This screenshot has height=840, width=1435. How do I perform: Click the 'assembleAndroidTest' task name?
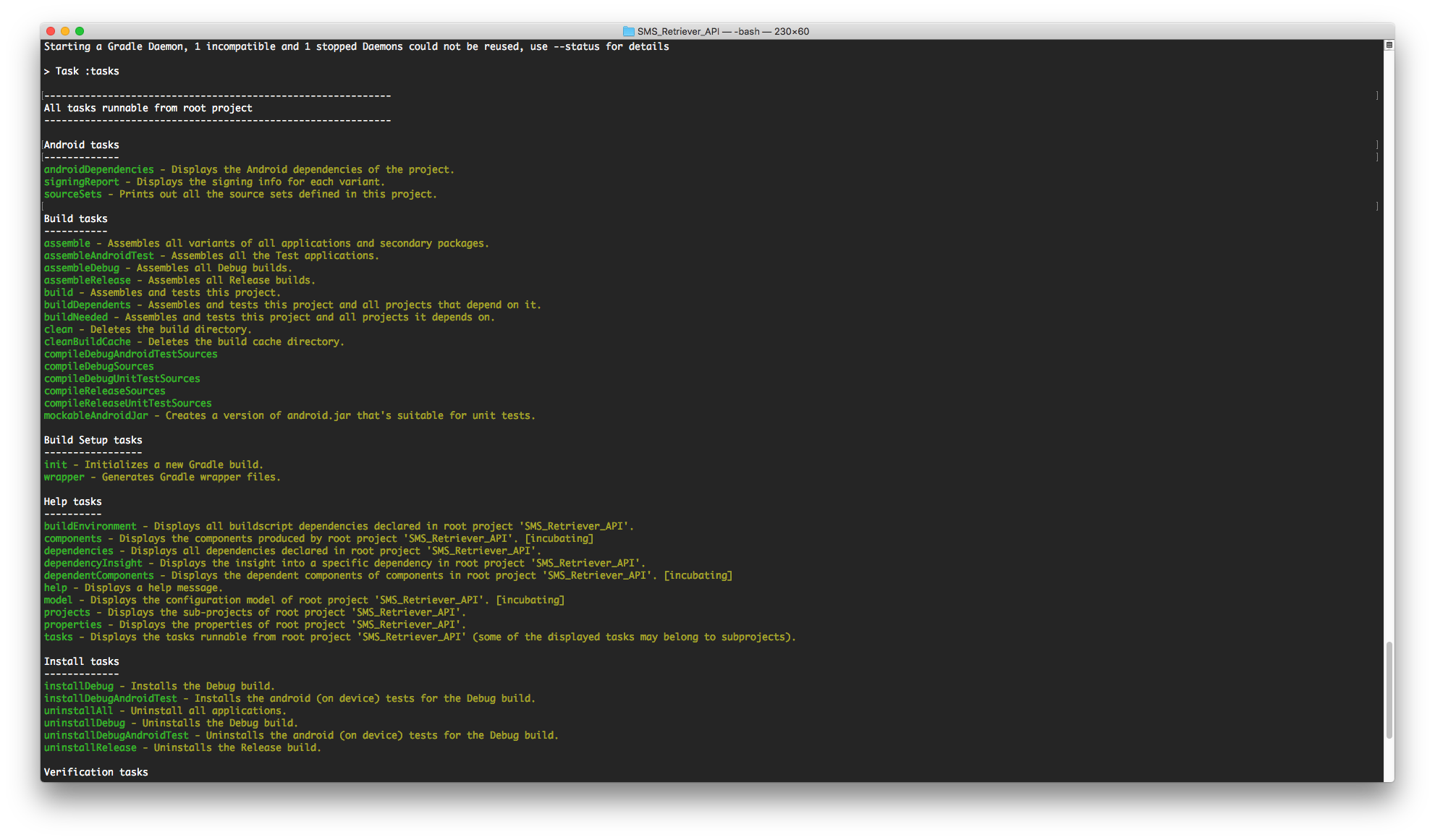(99, 255)
